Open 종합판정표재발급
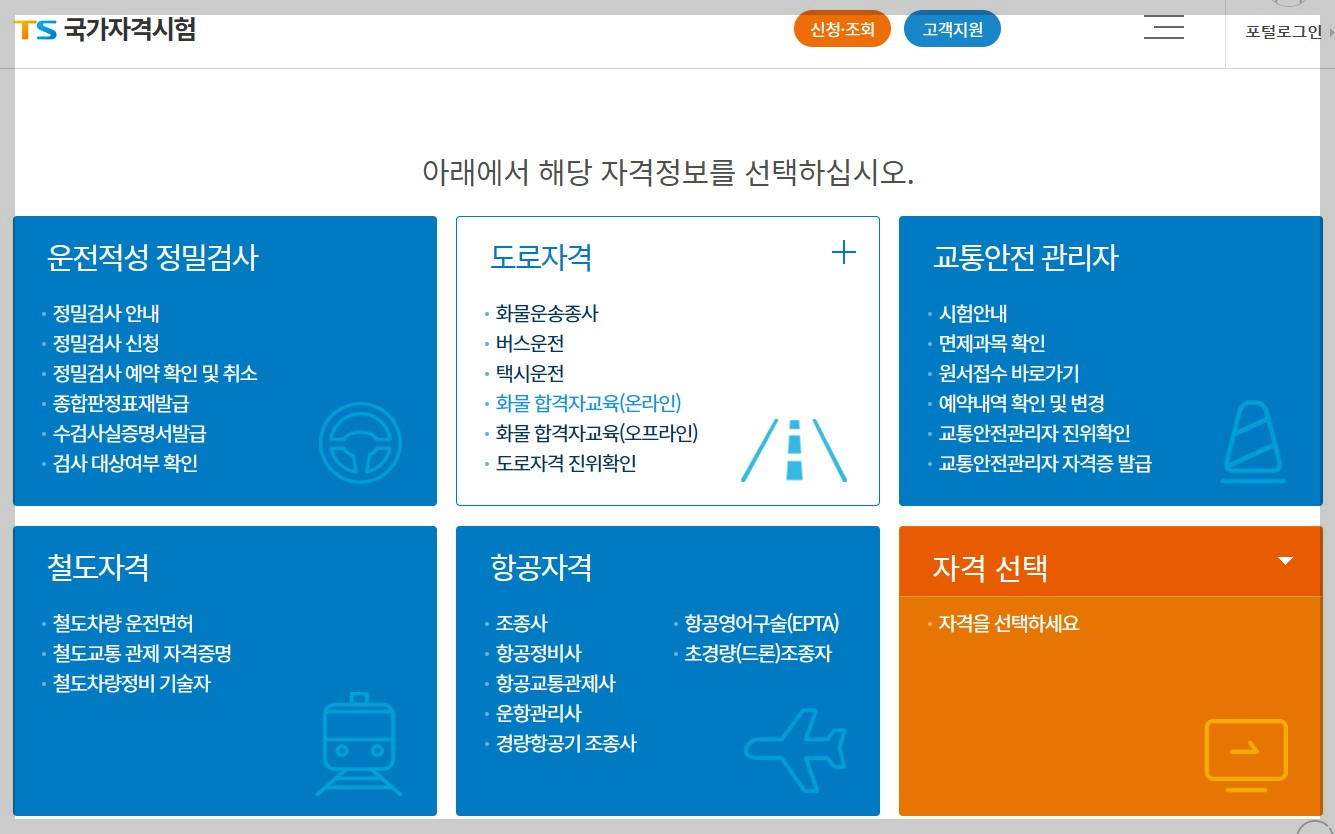Screen dimensions: 1335x834 point(121,404)
